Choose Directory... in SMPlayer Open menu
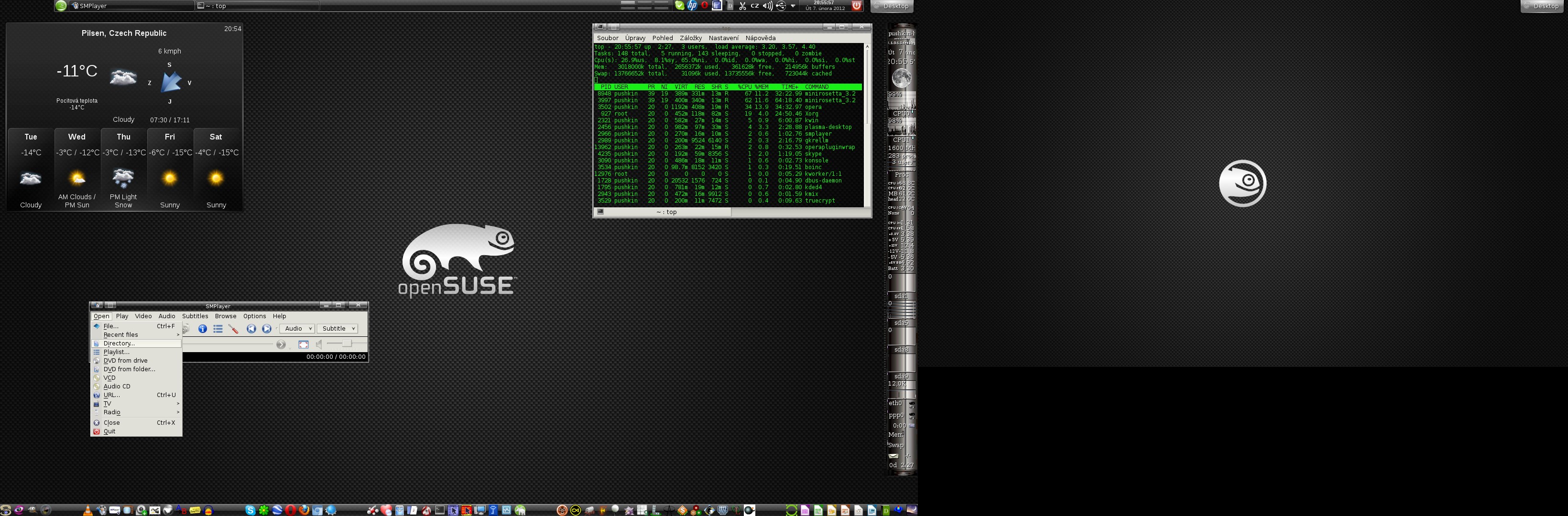 coord(136,343)
